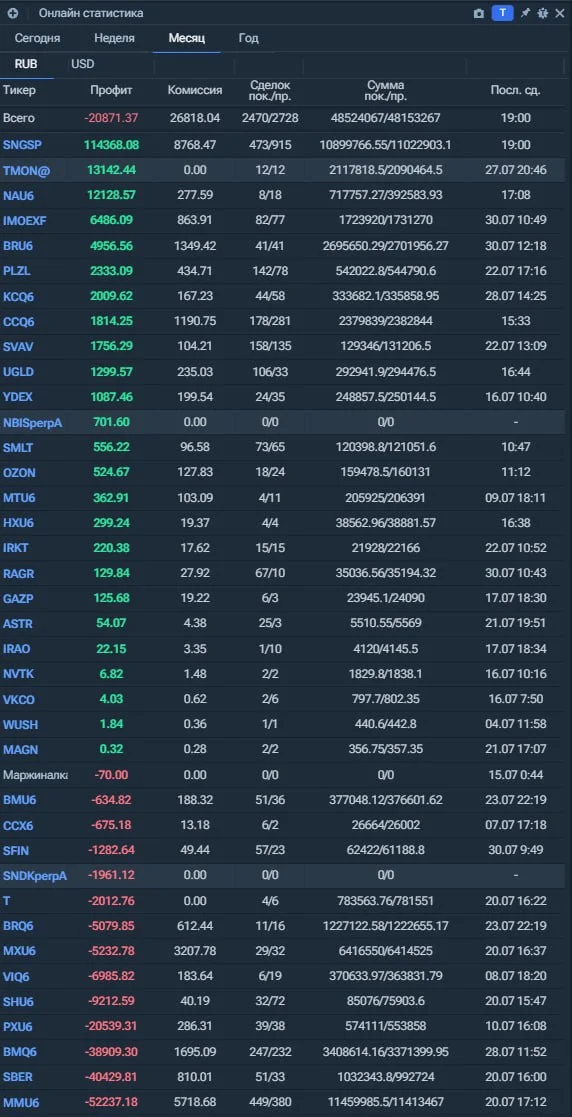Viewport: 572px width, 1117px height.
Task: Sort by the Комиссия column header
Action: pyautogui.click(x=194, y=90)
